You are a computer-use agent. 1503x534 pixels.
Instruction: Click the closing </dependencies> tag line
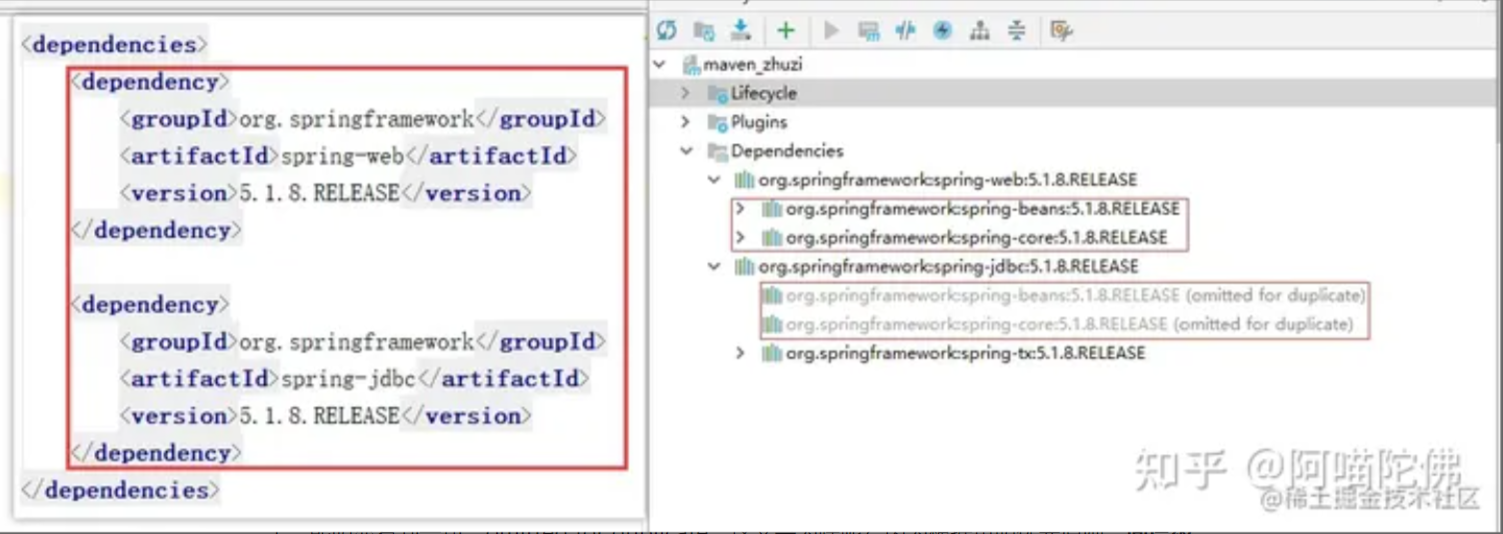click(x=119, y=490)
